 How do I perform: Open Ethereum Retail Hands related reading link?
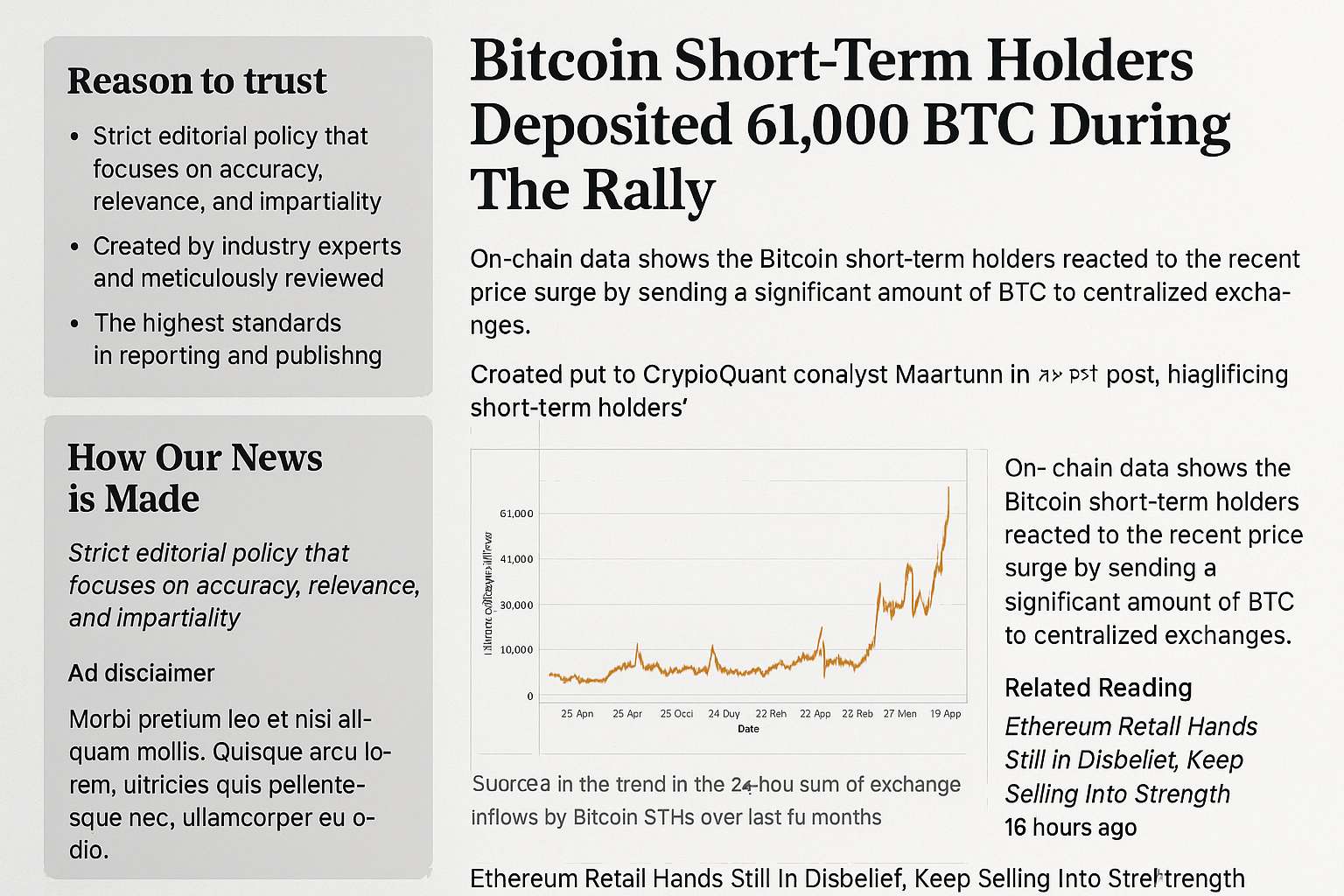[1130, 759]
